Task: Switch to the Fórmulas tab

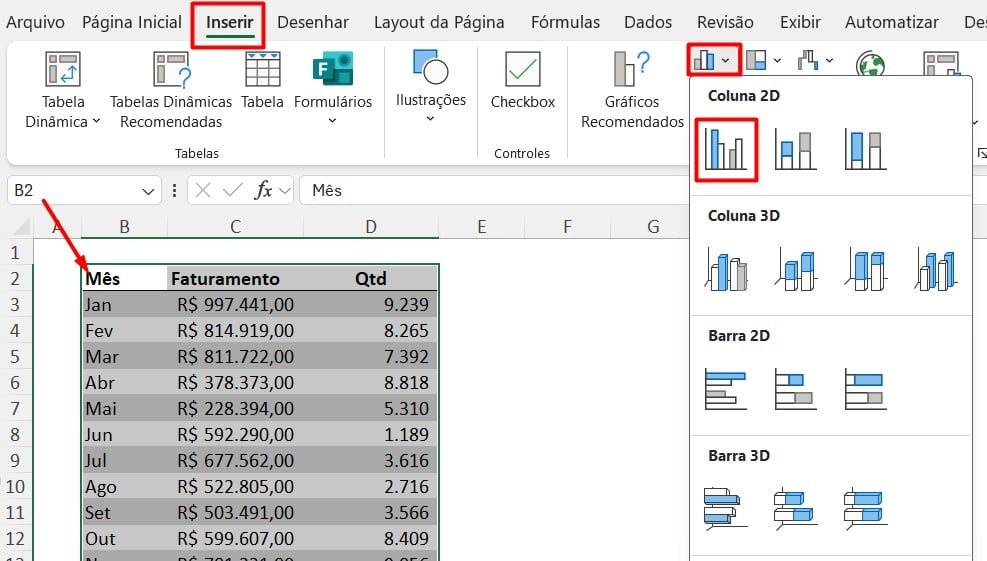Action: [x=565, y=22]
